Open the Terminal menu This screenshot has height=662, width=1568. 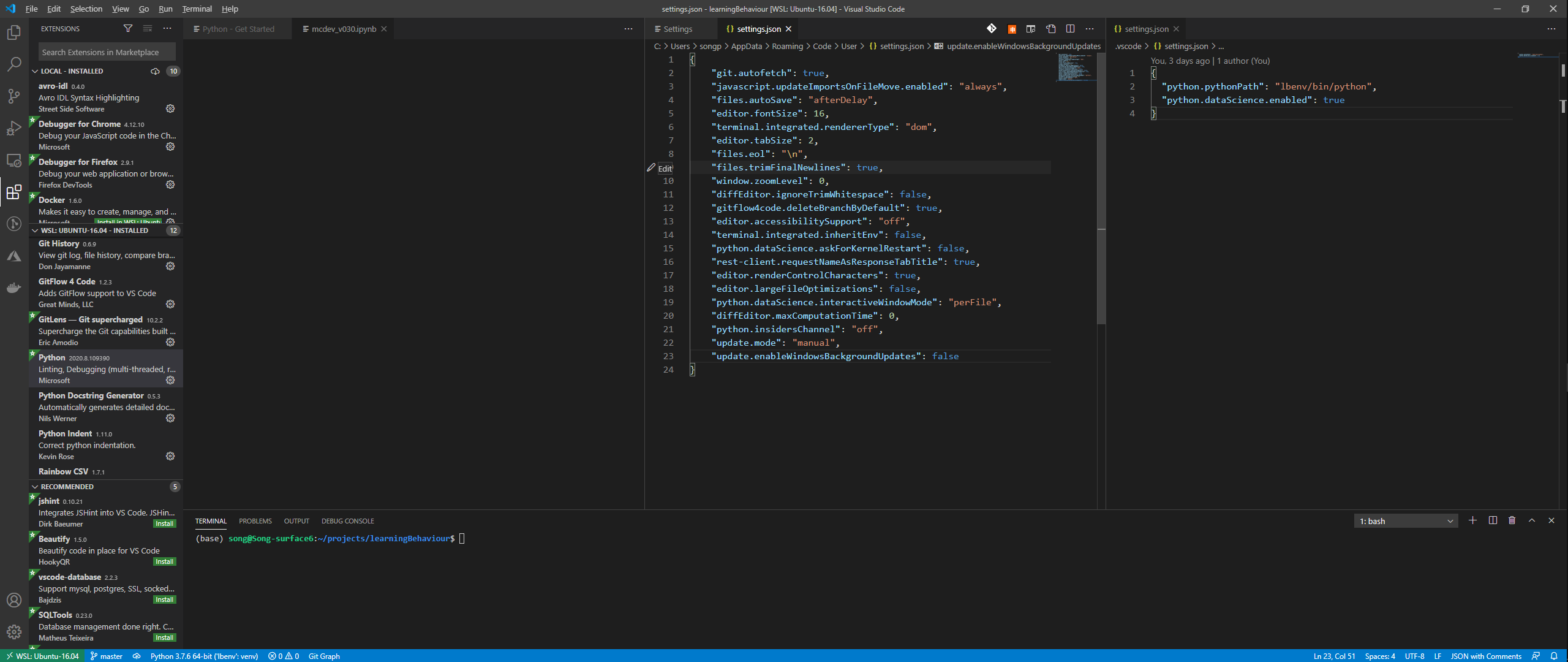[197, 9]
